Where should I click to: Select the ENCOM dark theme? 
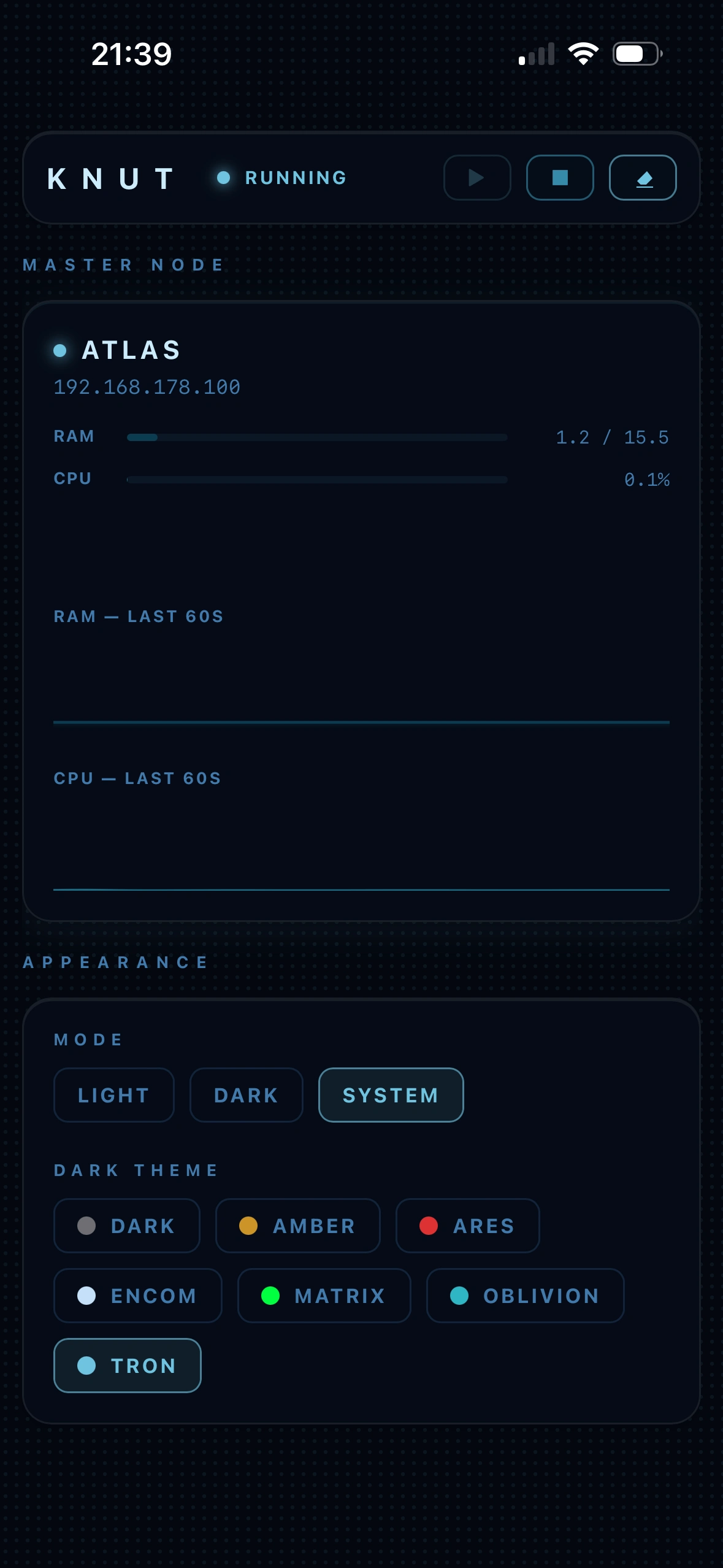point(137,1296)
